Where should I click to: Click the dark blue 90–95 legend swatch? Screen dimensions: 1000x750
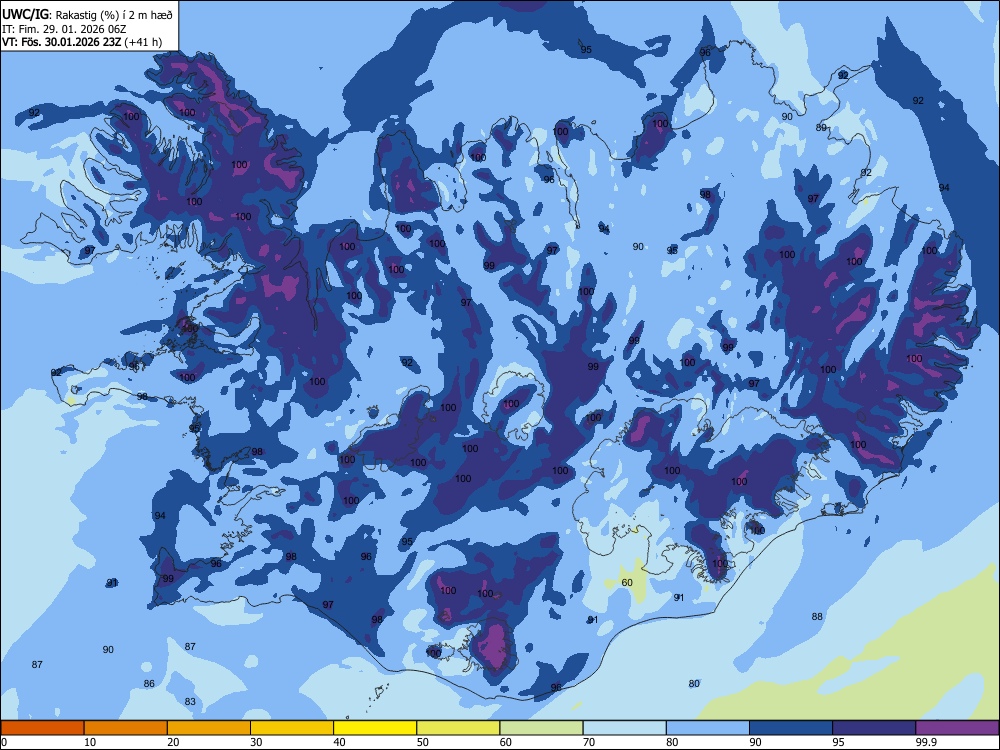[x=791, y=728]
